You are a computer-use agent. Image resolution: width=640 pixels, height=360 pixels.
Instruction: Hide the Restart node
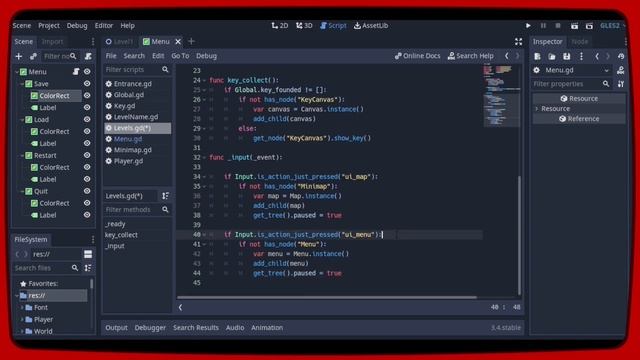click(x=87, y=155)
